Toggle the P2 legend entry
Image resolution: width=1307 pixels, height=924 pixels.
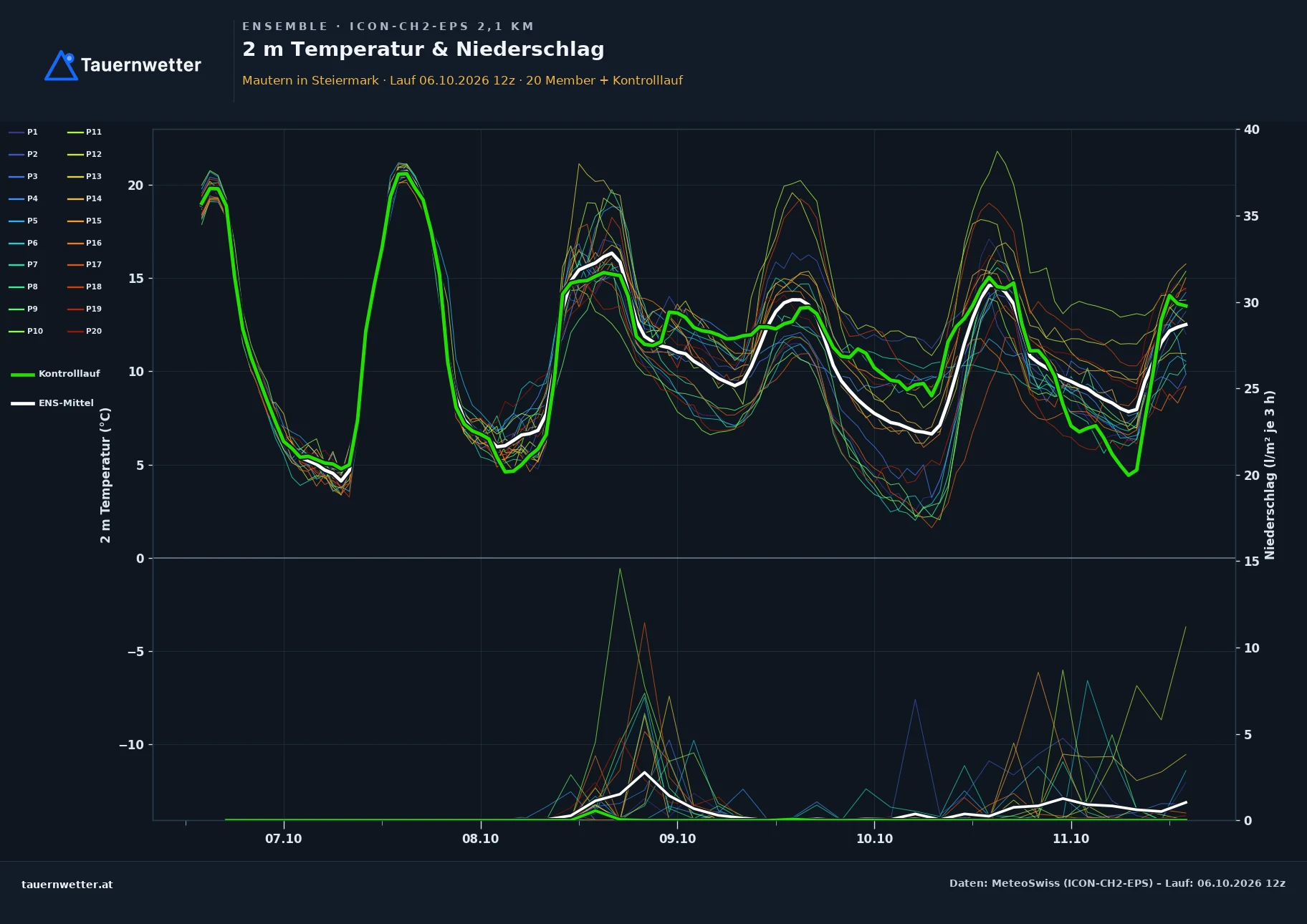coord(24,154)
